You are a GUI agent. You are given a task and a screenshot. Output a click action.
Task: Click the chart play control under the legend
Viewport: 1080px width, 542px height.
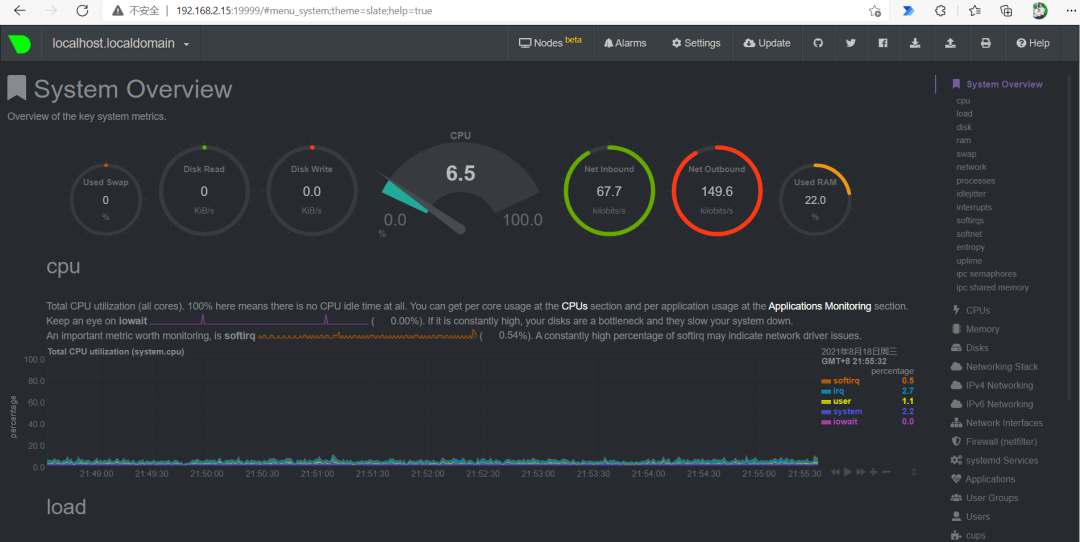(x=848, y=472)
